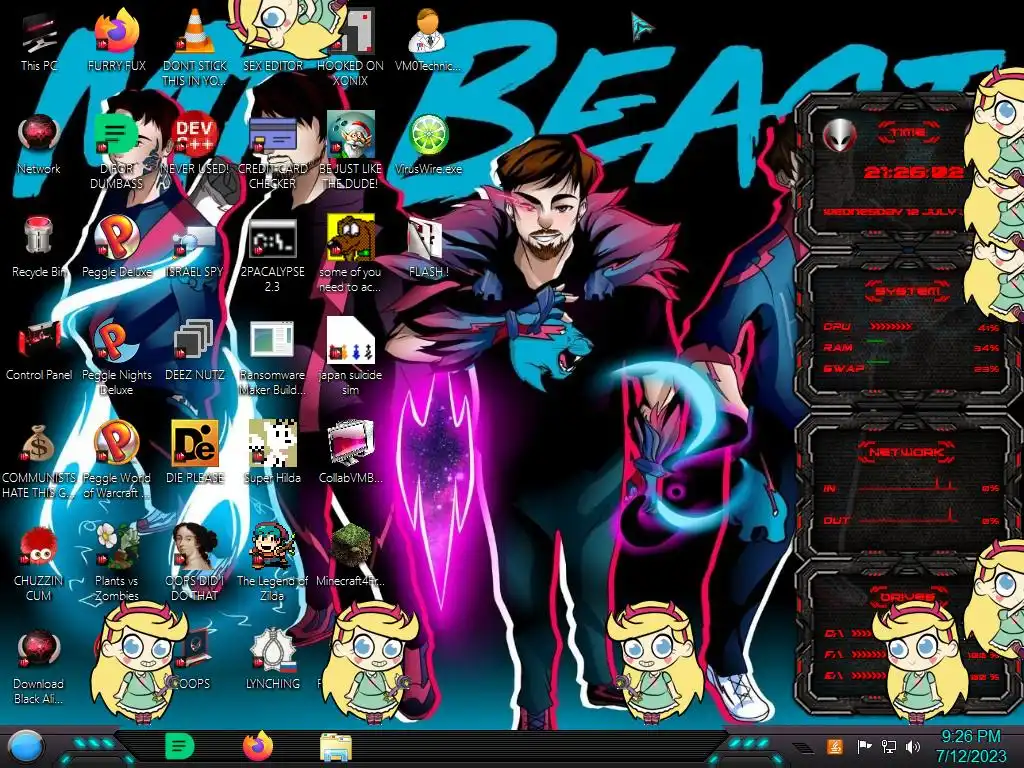Open Download Black Ali... shortcut
The image size is (1024, 768).
click(x=39, y=666)
